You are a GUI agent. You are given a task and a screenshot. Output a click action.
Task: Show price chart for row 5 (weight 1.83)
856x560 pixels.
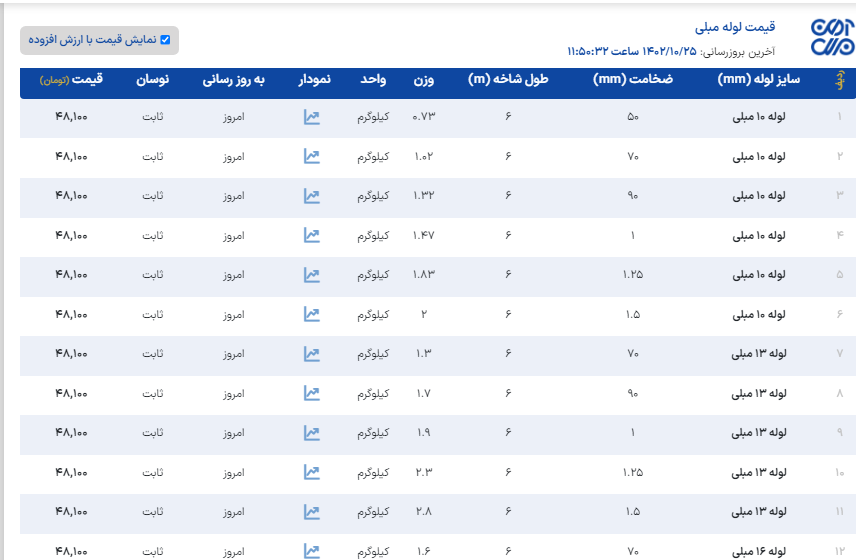[x=312, y=275]
